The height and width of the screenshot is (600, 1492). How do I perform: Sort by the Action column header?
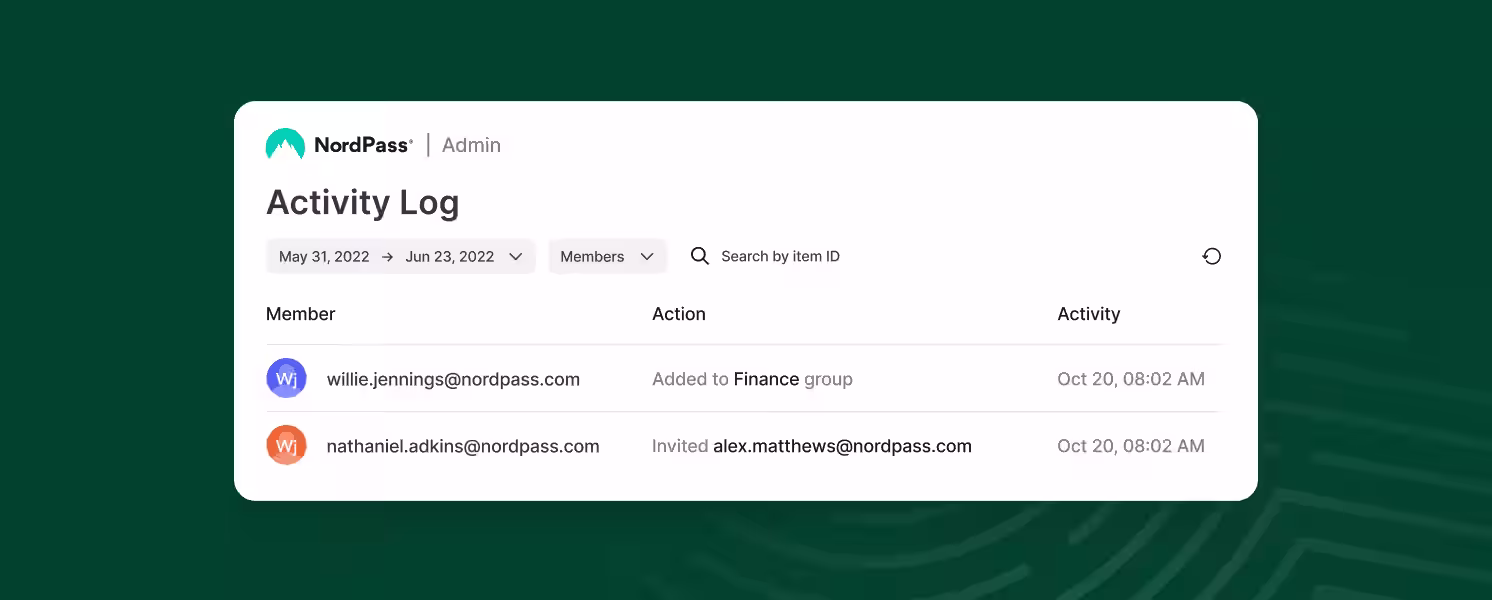pyautogui.click(x=678, y=314)
